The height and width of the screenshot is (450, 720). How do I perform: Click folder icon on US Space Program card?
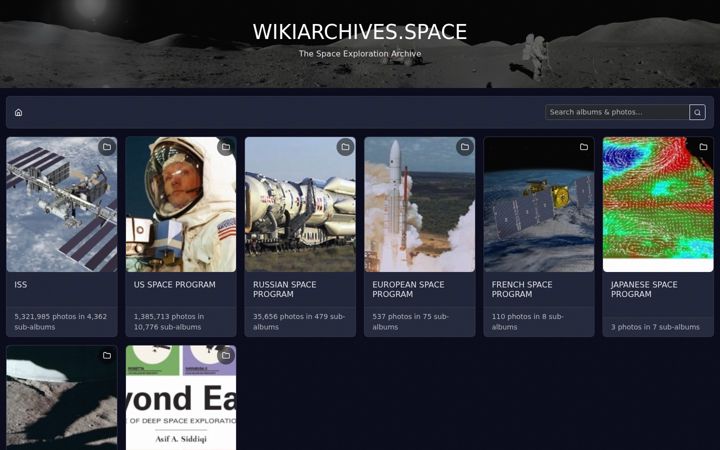click(x=226, y=147)
